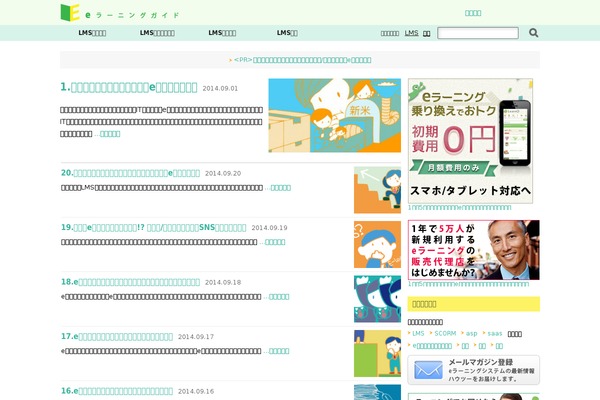600x400 pixels.
Task: Click the envelope icon on mail magazine banner
Action: pos(428,370)
